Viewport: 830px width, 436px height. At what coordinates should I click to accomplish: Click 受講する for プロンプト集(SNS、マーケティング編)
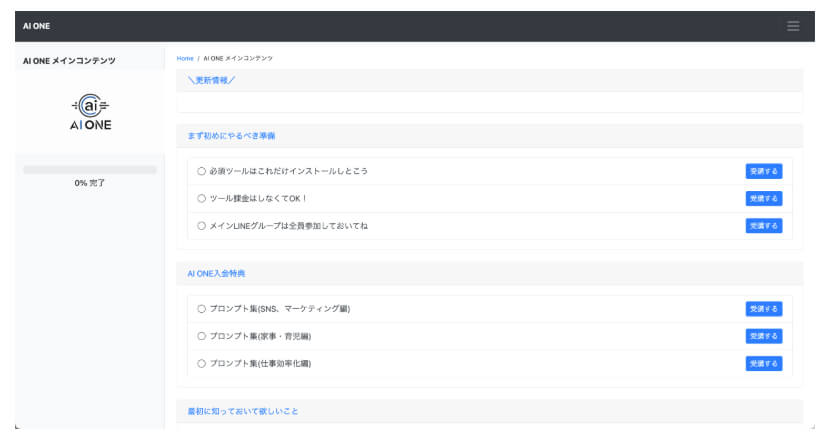coord(764,308)
